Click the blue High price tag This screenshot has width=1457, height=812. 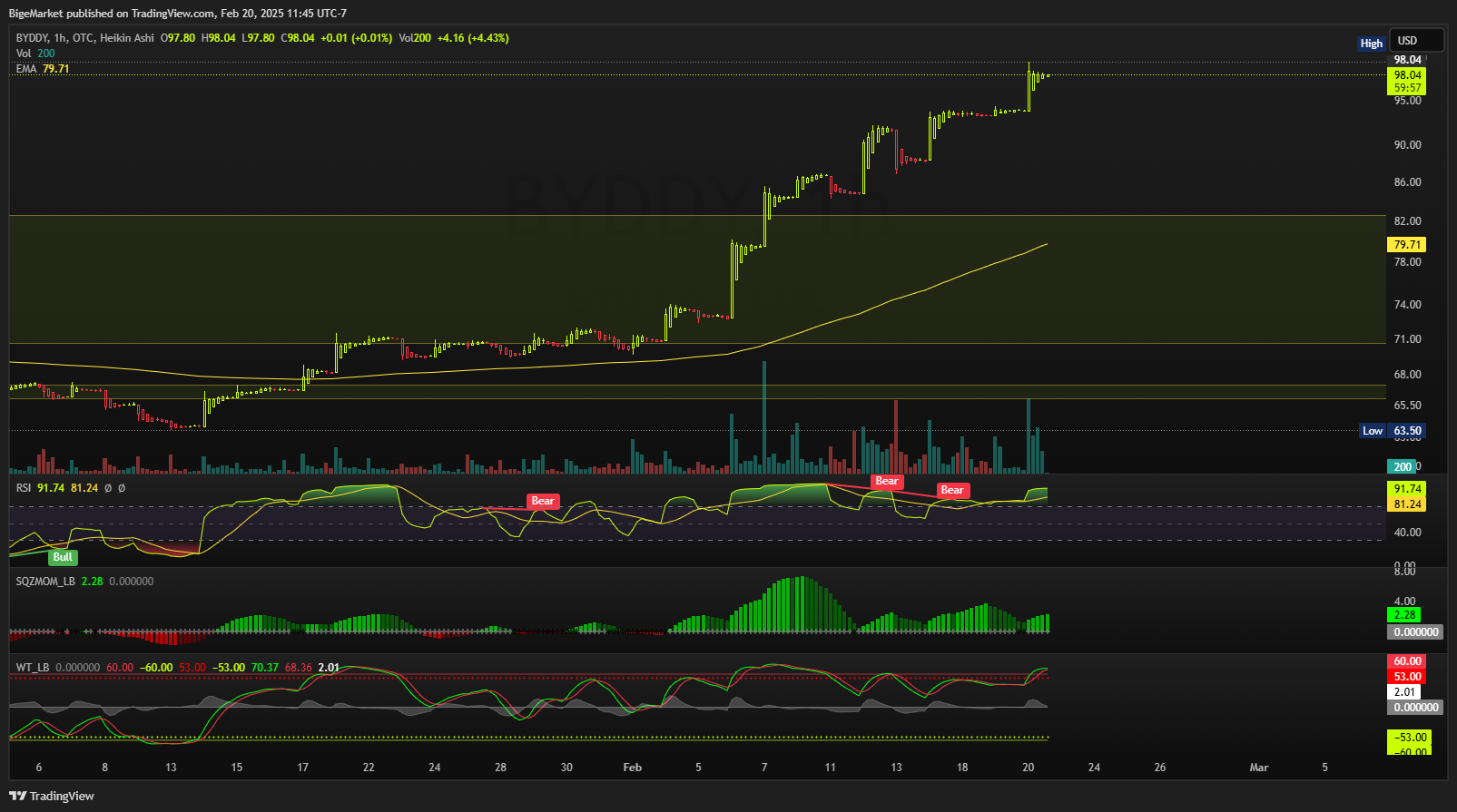(x=1371, y=44)
